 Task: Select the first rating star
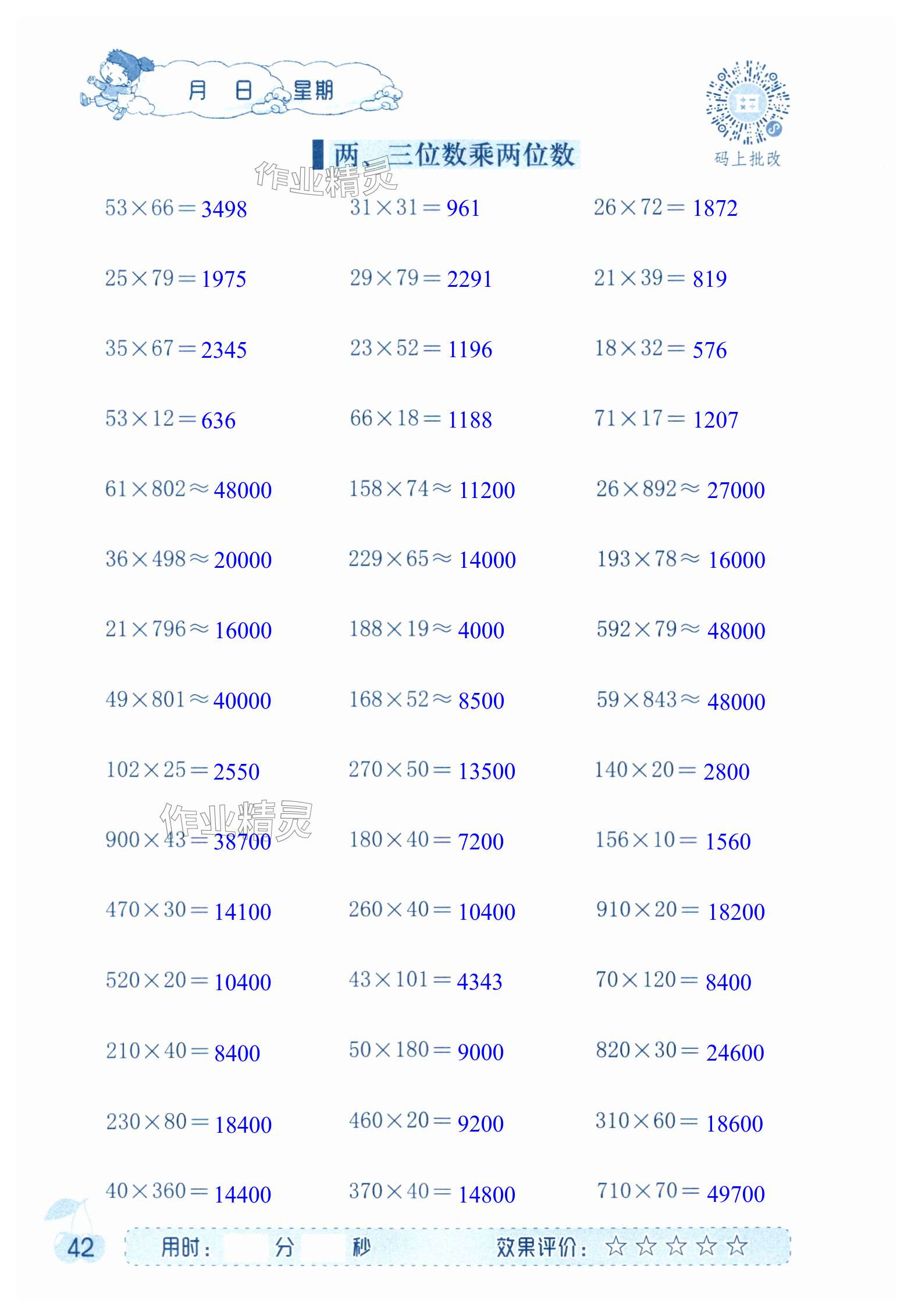pos(616,1246)
